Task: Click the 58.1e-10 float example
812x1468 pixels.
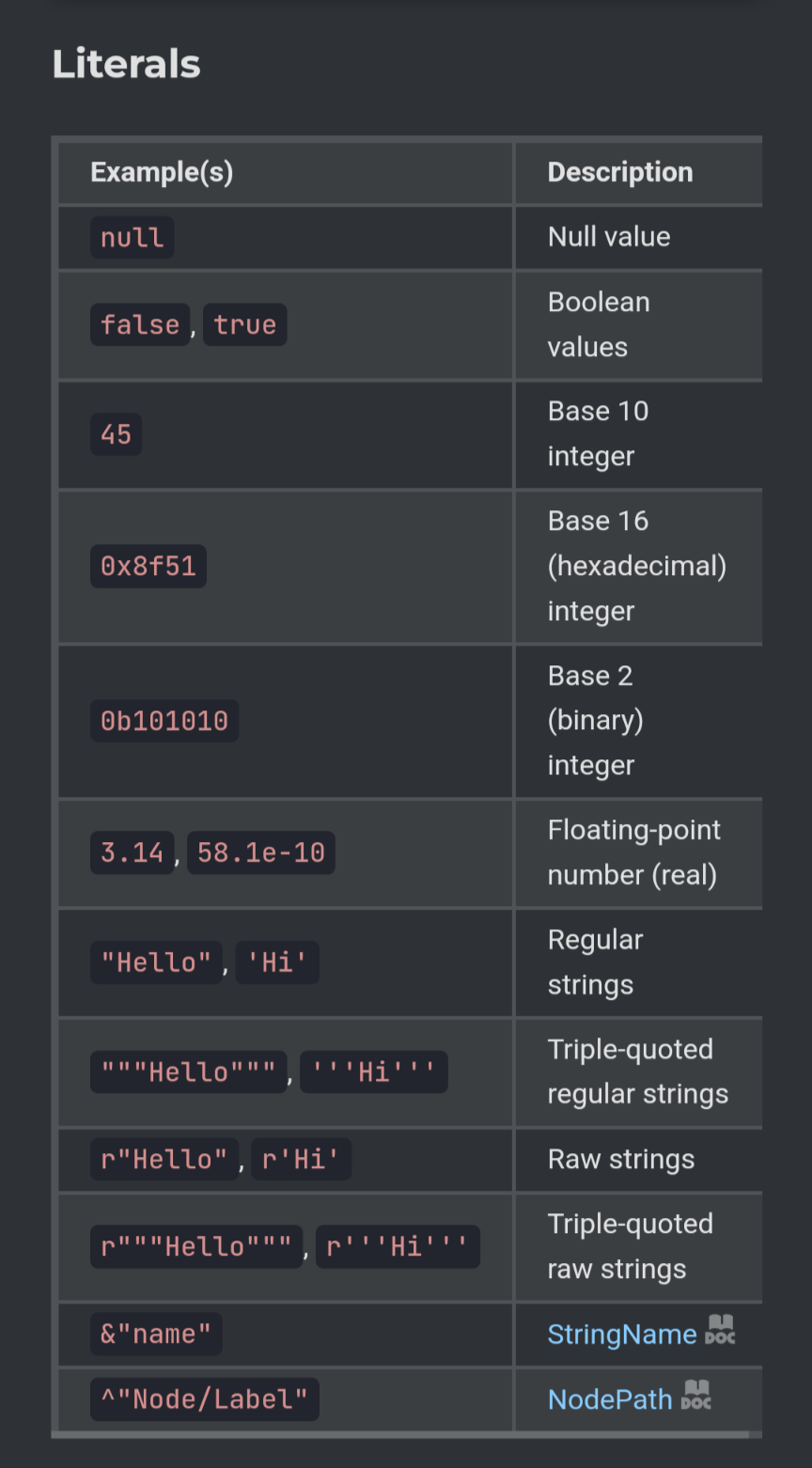Action: [261, 853]
